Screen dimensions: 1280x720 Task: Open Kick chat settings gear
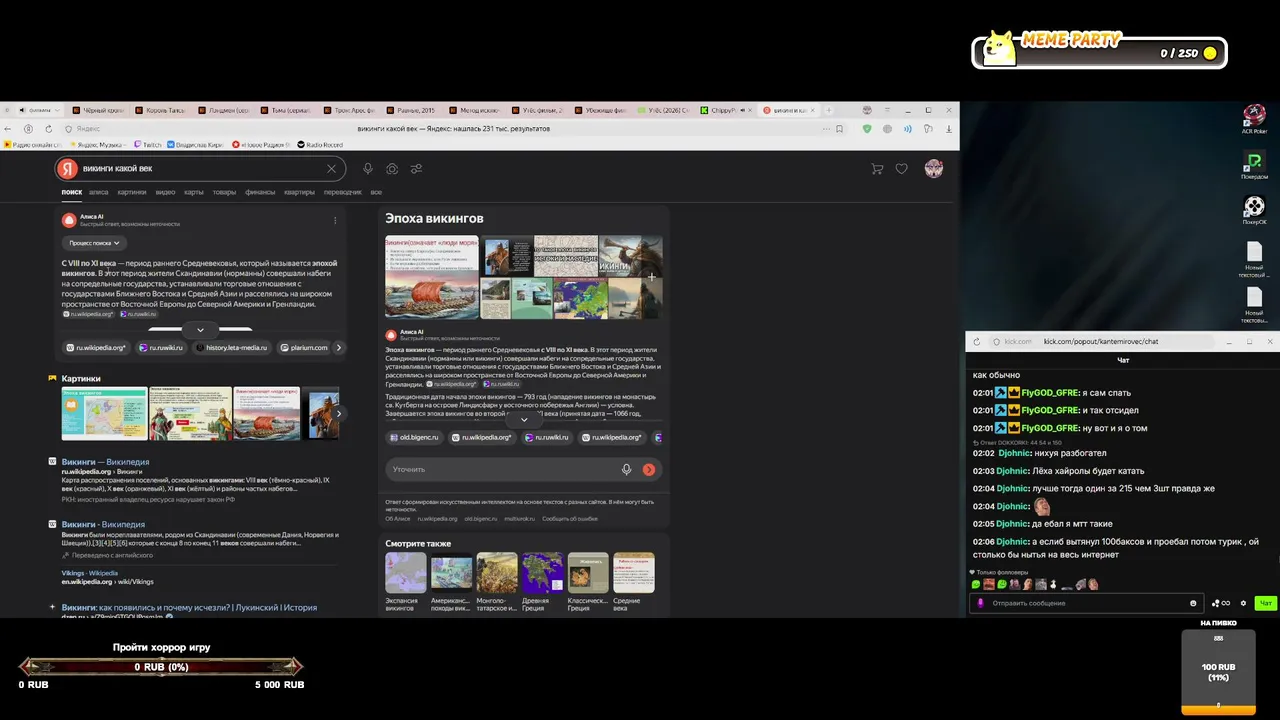click(1243, 603)
